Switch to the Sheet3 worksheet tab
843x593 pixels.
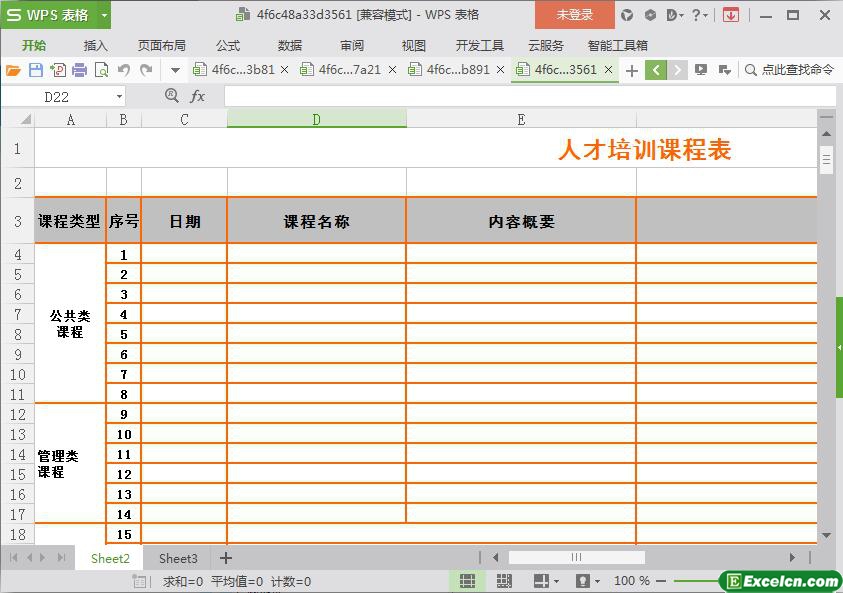click(x=178, y=558)
